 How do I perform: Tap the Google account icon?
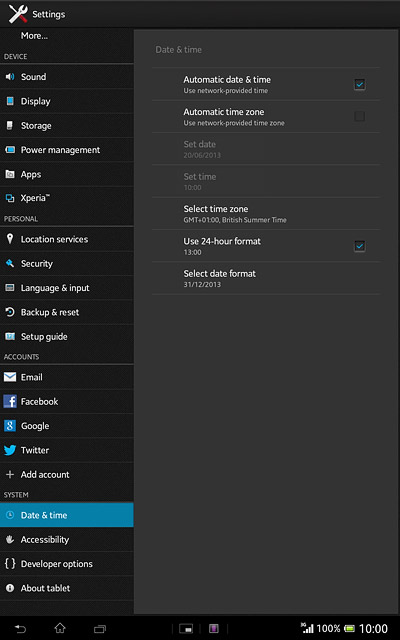point(10,426)
